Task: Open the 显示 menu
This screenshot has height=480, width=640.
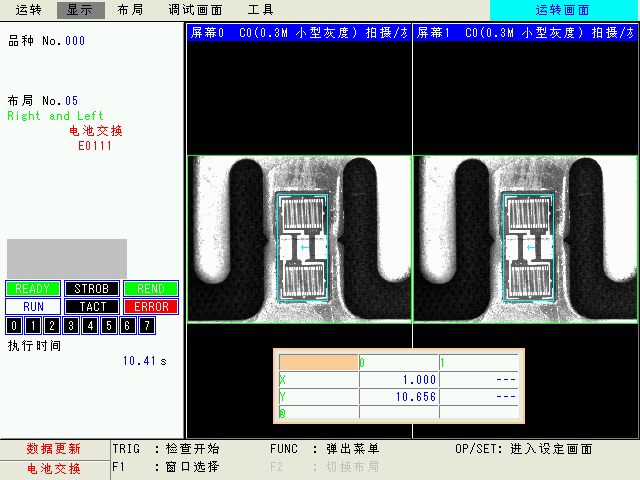Action: tap(80, 10)
